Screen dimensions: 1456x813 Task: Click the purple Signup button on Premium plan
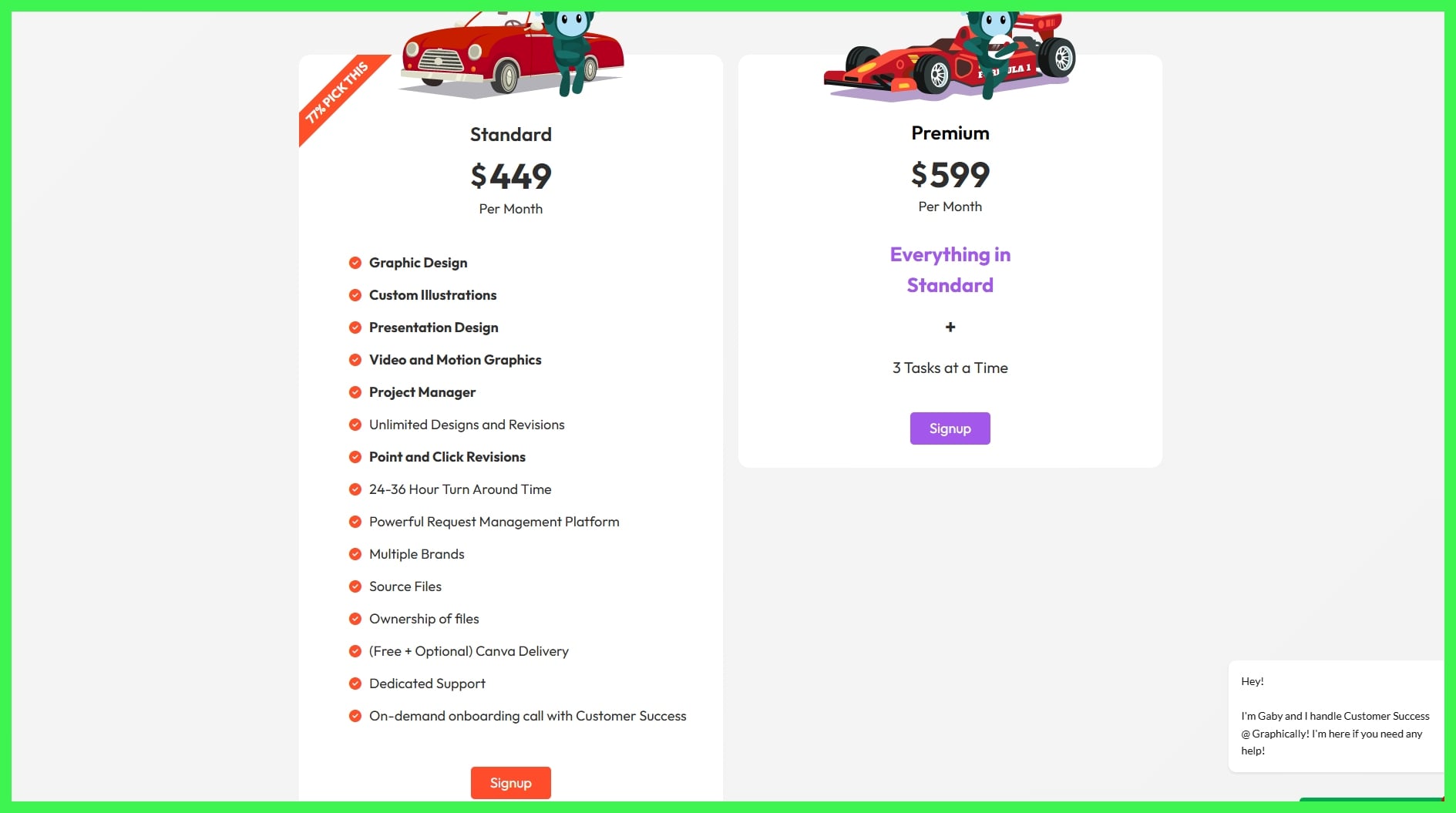950,428
